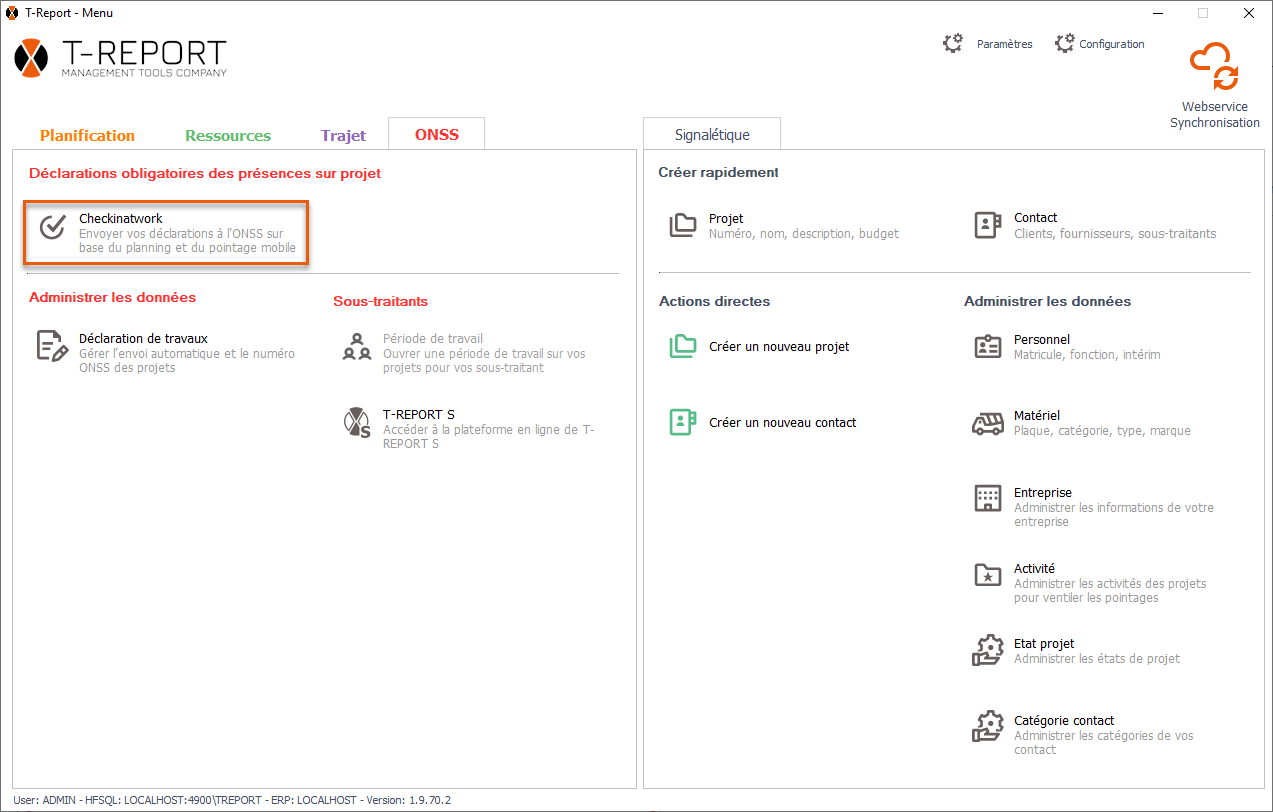Click the green Créer un nouveau projet icon
Image resolution: width=1273 pixels, height=812 pixels.
[683, 347]
